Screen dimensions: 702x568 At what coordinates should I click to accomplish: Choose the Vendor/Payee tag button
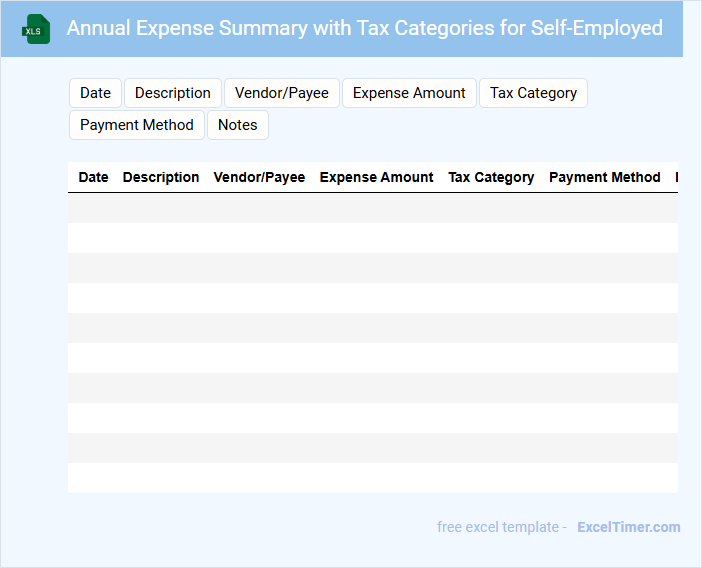coord(281,93)
